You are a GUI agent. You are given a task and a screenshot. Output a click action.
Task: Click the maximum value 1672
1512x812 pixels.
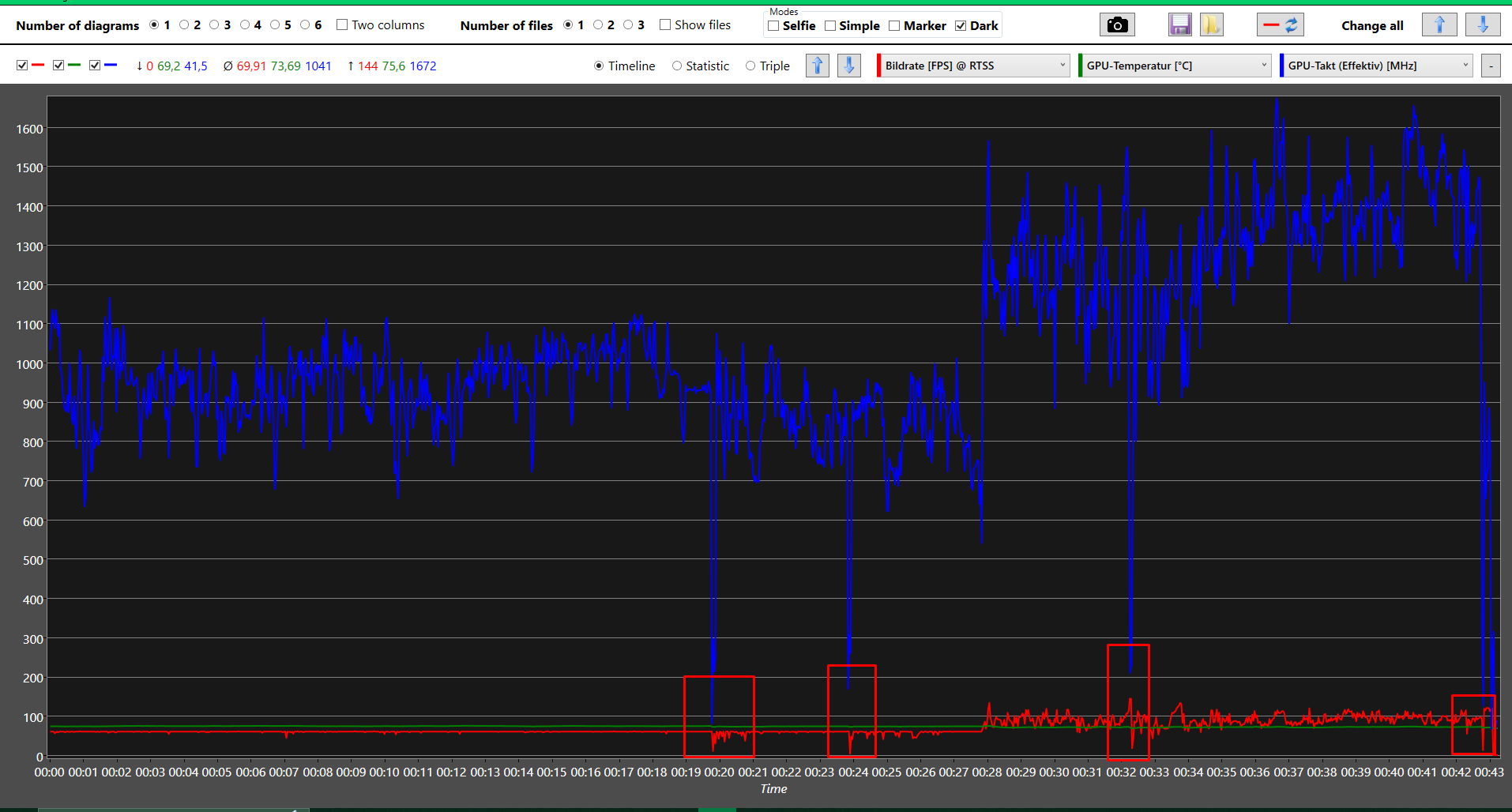(423, 66)
